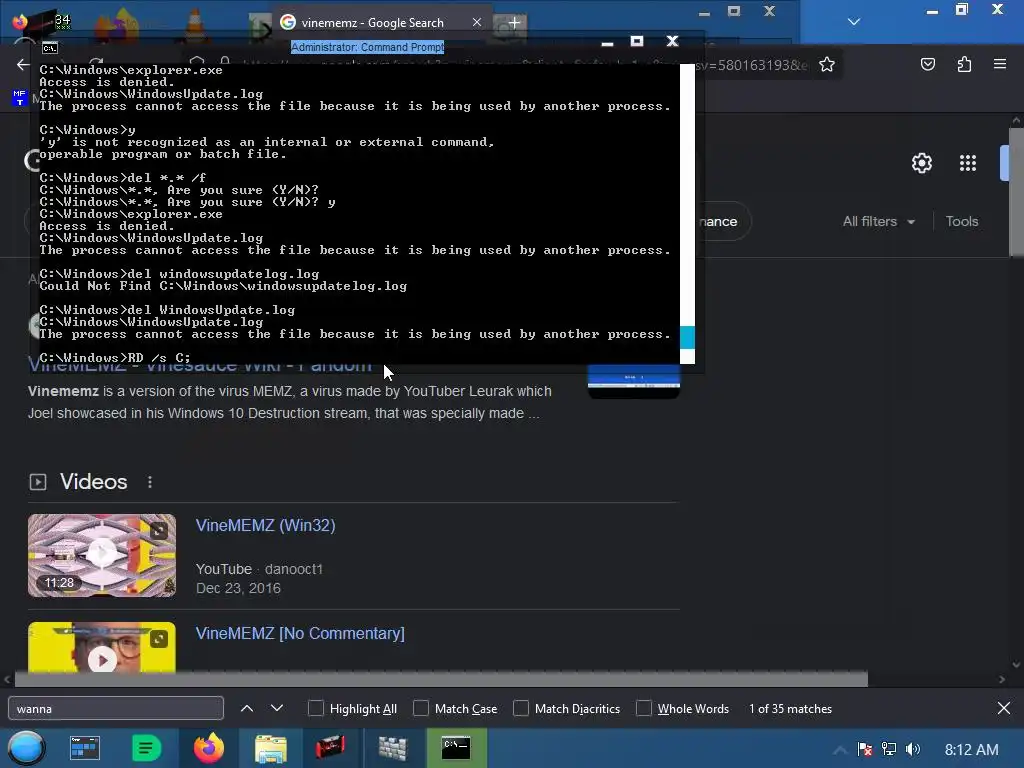Viewport: 1024px width, 768px height.
Task: Play the 11:28 VineMEMZ video thumbnail
Action: (x=102, y=555)
